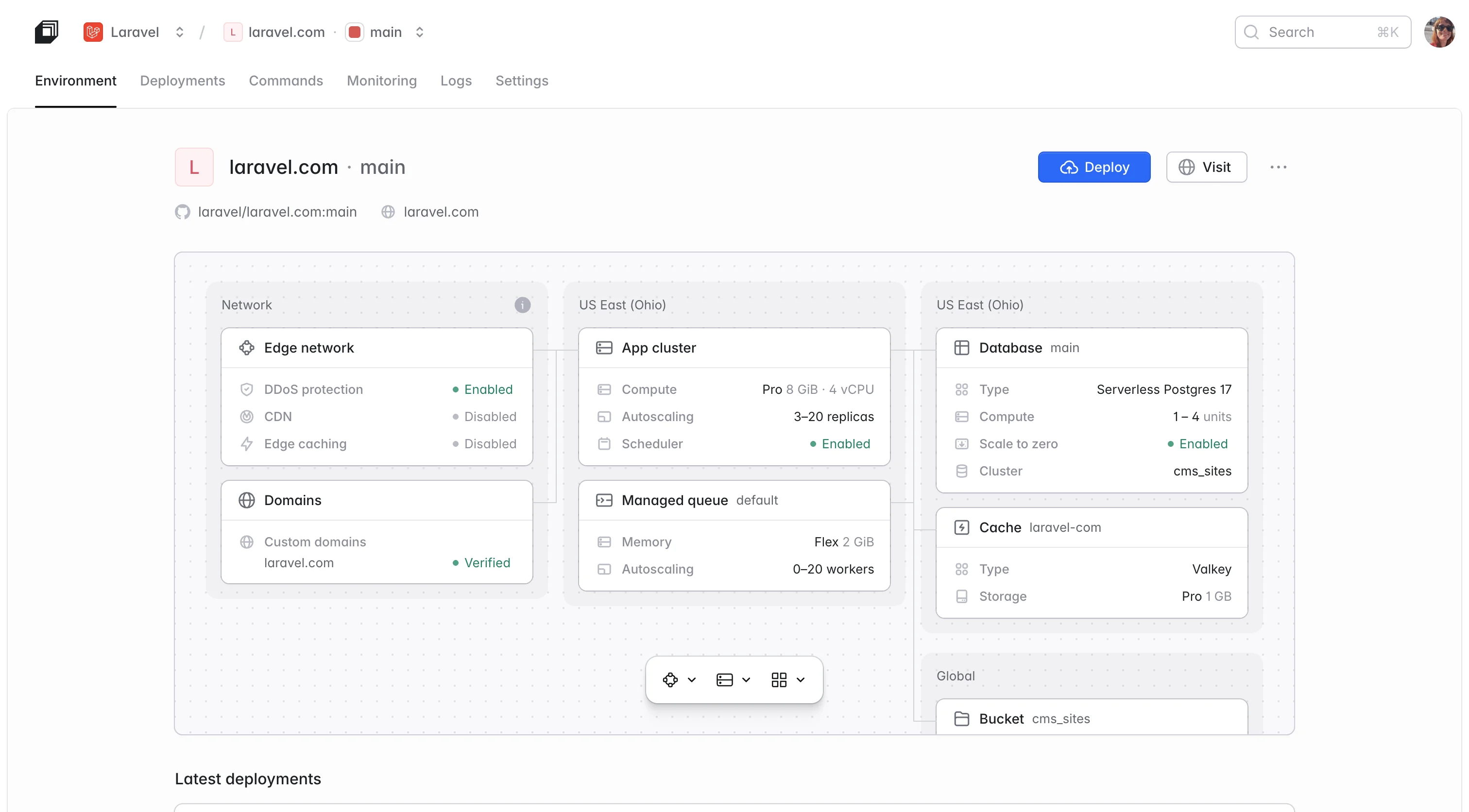Screen dimensions: 1469x812
Task: Click DDoS protection Enabled status
Action: 482,389
